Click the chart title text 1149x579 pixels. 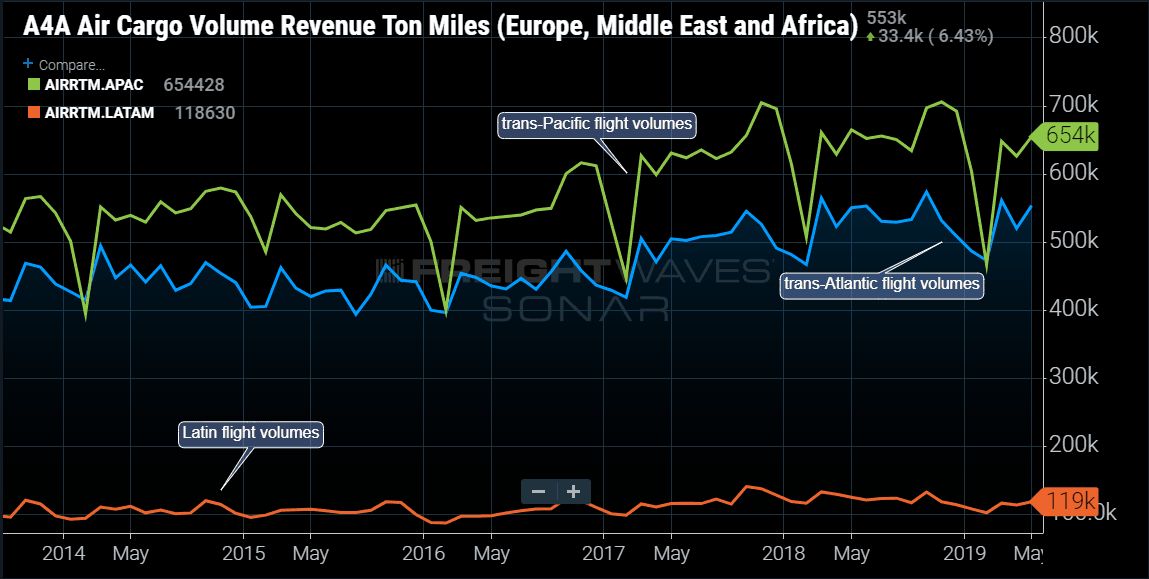[x=440, y=27]
